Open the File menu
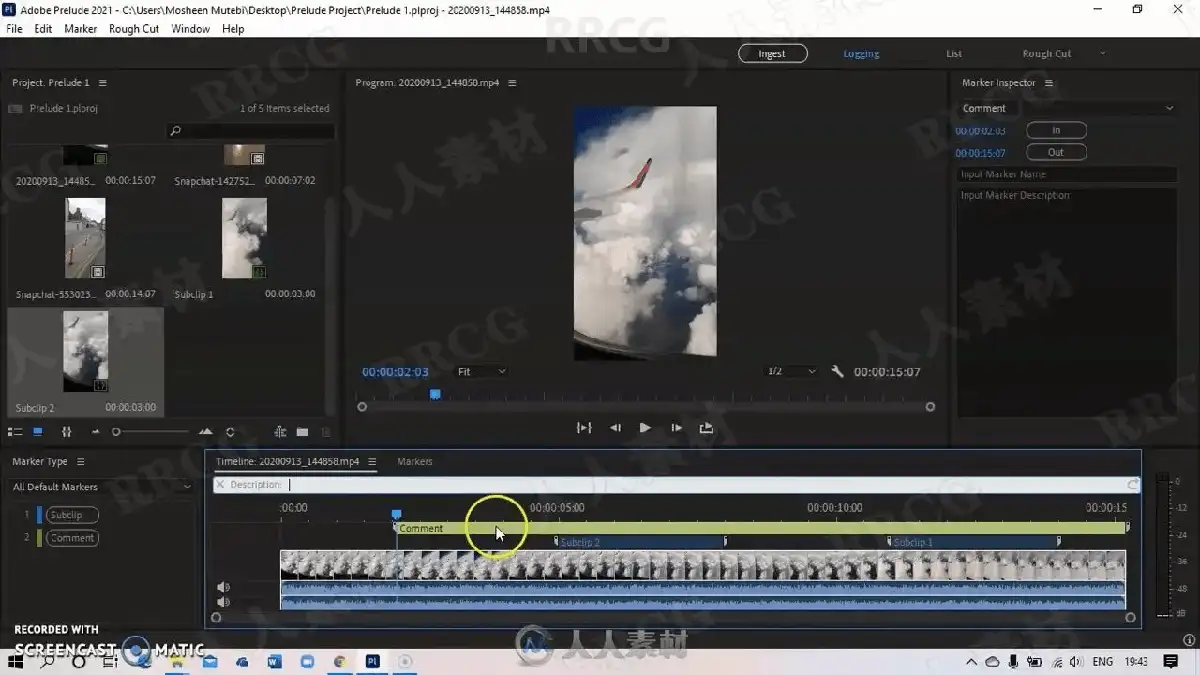Image resolution: width=1200 pixels, height=675 pixels. [14, 29]
